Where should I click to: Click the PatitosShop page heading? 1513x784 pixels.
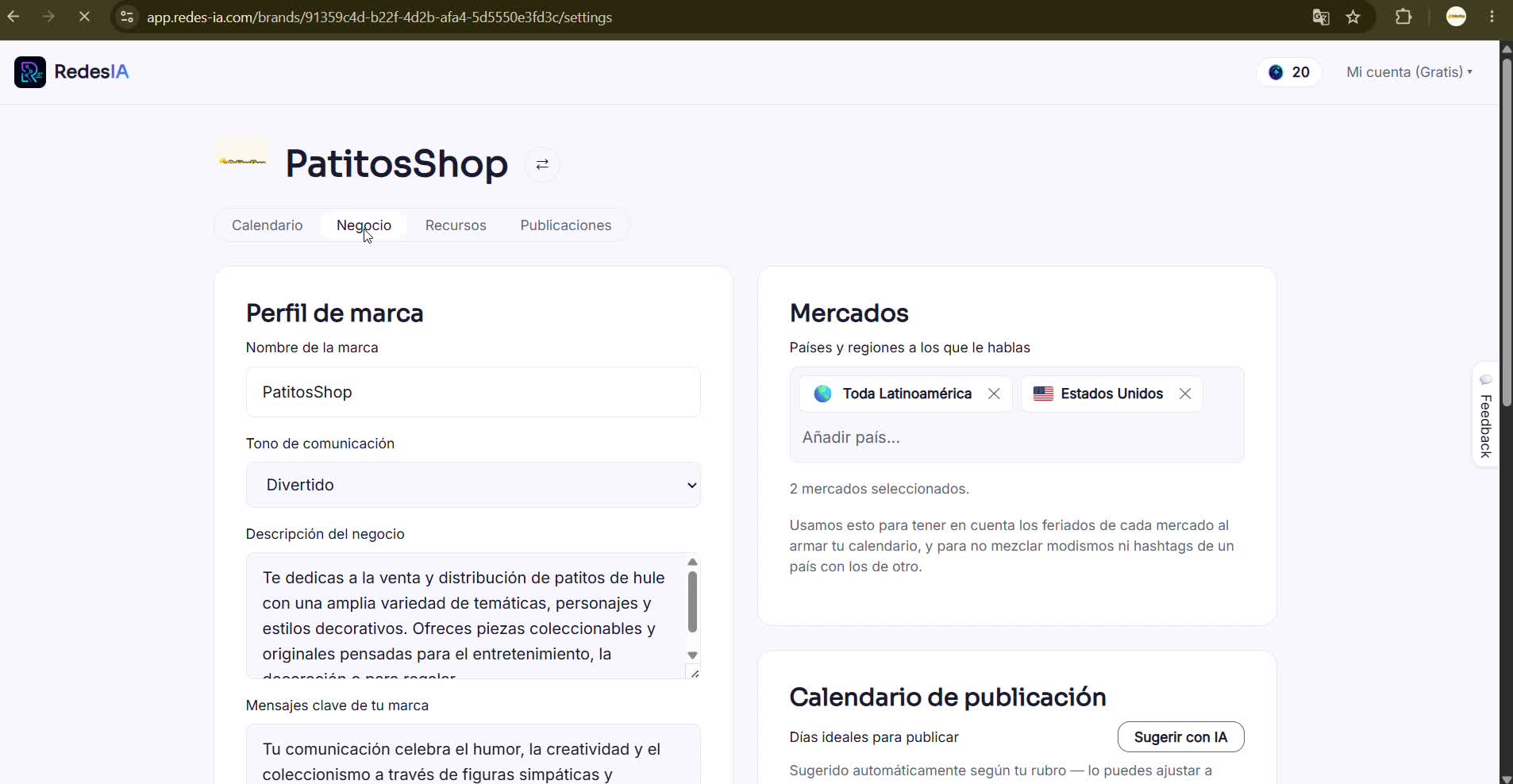(397, 163)
